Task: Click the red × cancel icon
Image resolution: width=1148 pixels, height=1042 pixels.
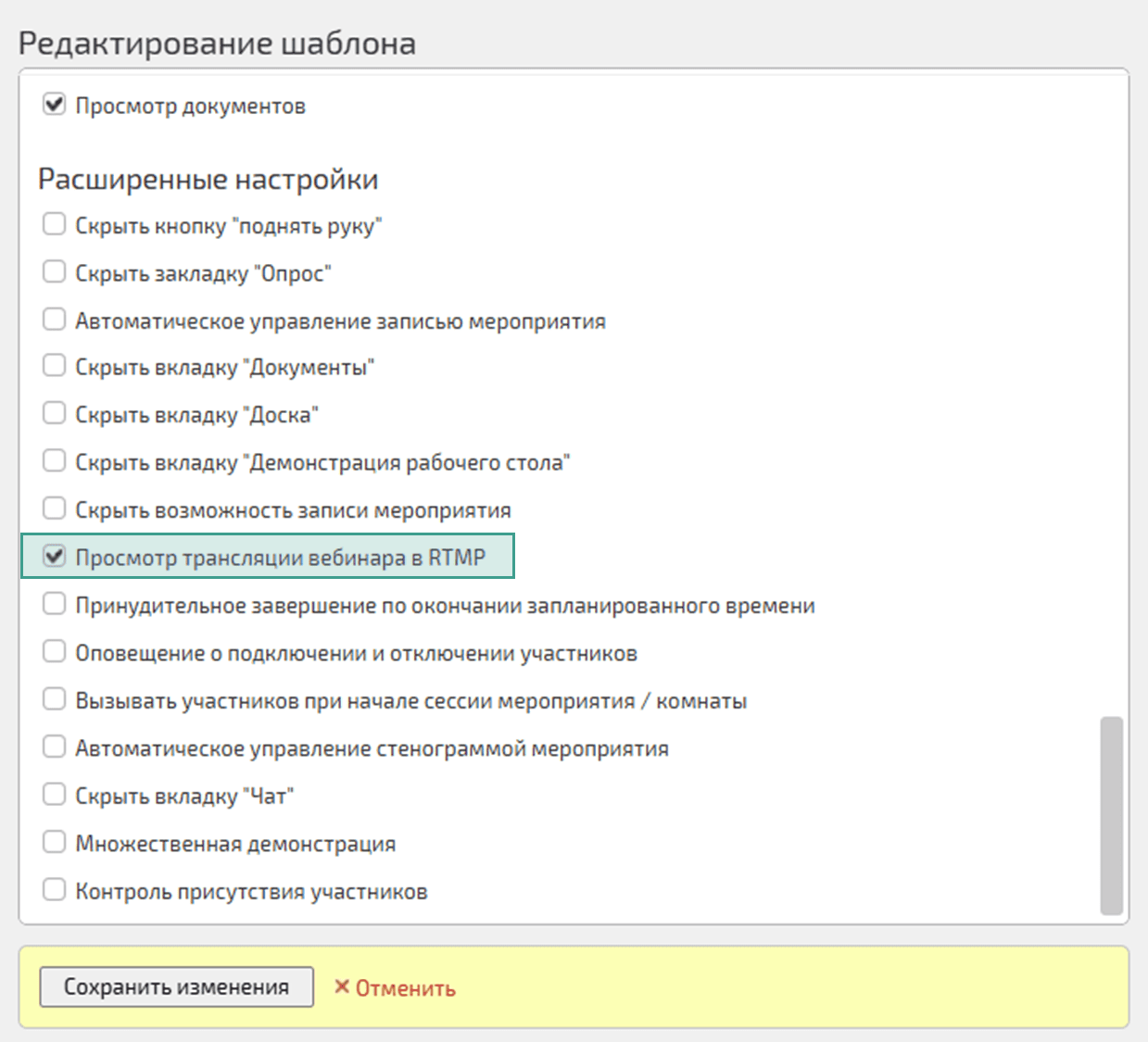Action: click(x=342, y=987)
